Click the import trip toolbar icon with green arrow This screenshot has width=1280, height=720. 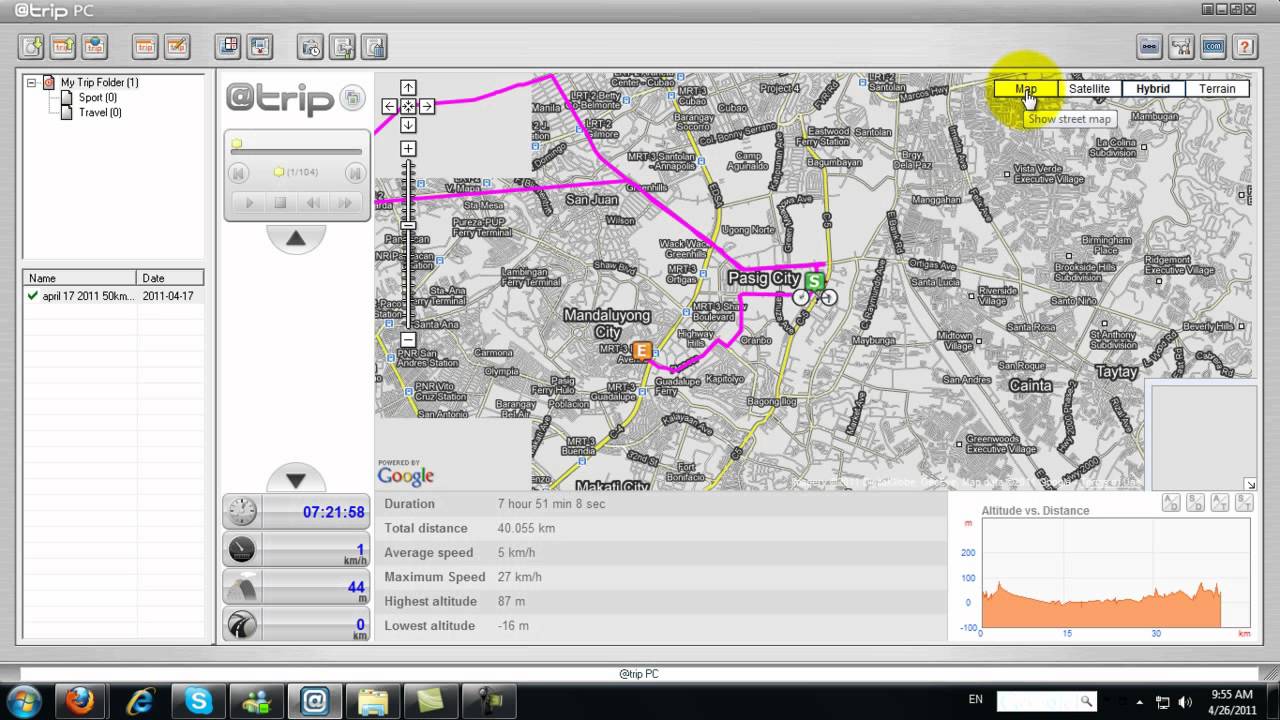pos(32,46)
